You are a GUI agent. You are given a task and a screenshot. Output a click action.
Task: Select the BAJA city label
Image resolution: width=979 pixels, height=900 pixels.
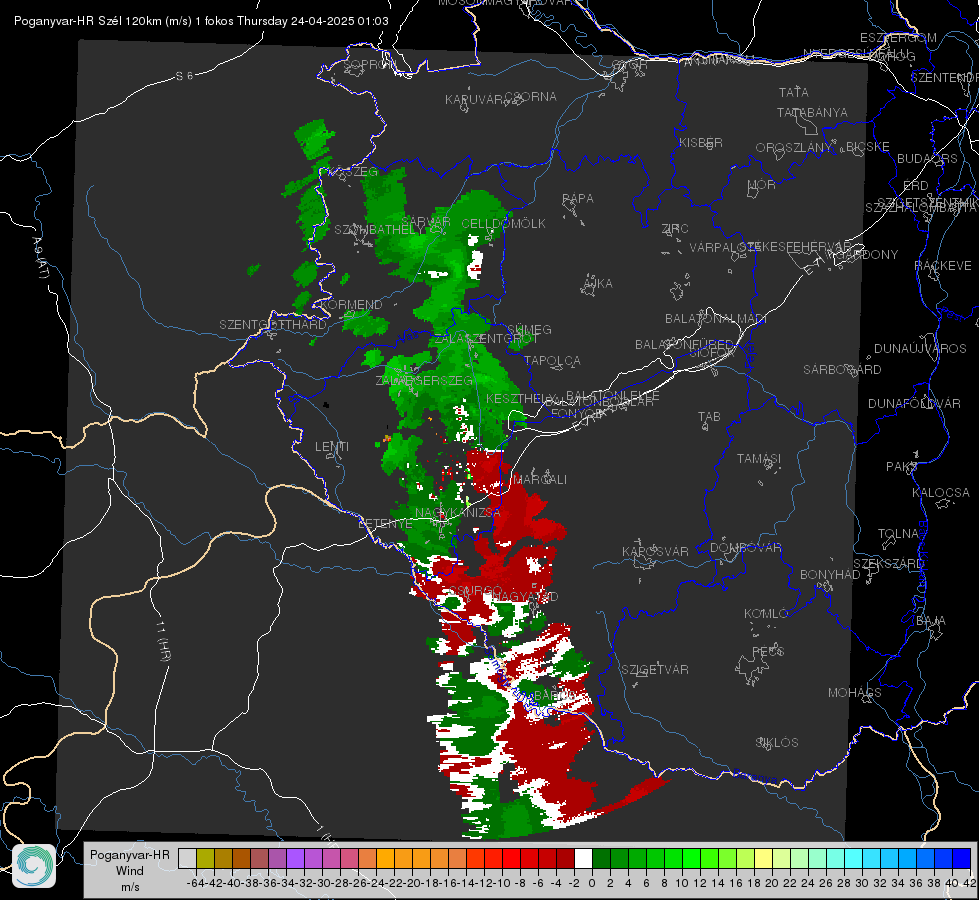(x=931, y=621)
